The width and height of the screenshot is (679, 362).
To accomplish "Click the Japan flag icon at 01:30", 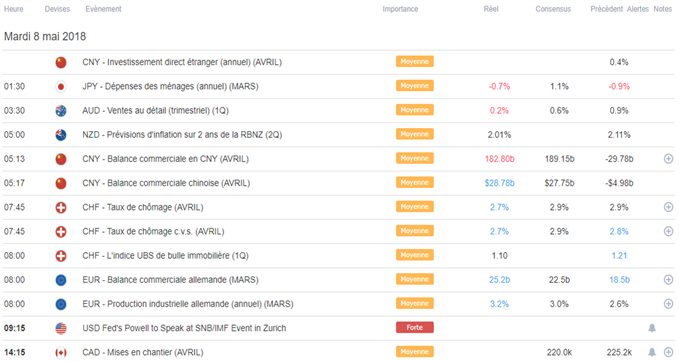I will pyautogui.click(x=61, y=87).
